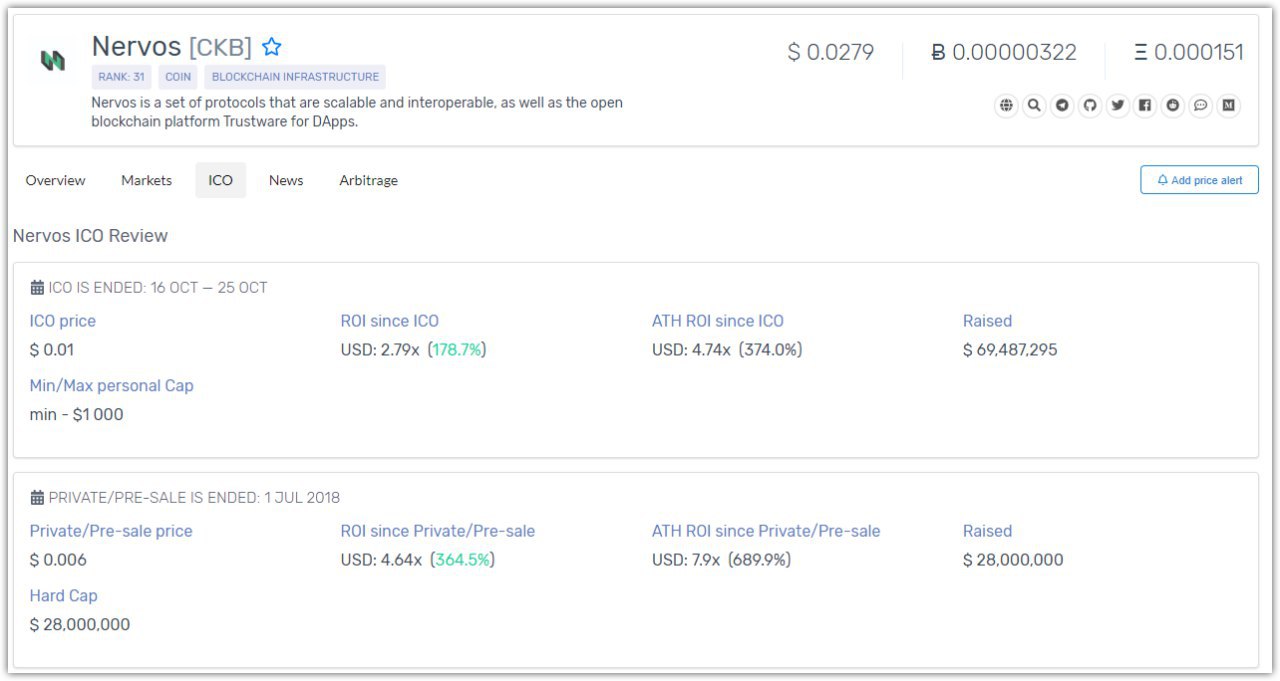Click the calendar icon beside PRIVATE/PRE-SALE IS ENDED
Viewport: 1280px width, 681px height.
click(37, 498)
